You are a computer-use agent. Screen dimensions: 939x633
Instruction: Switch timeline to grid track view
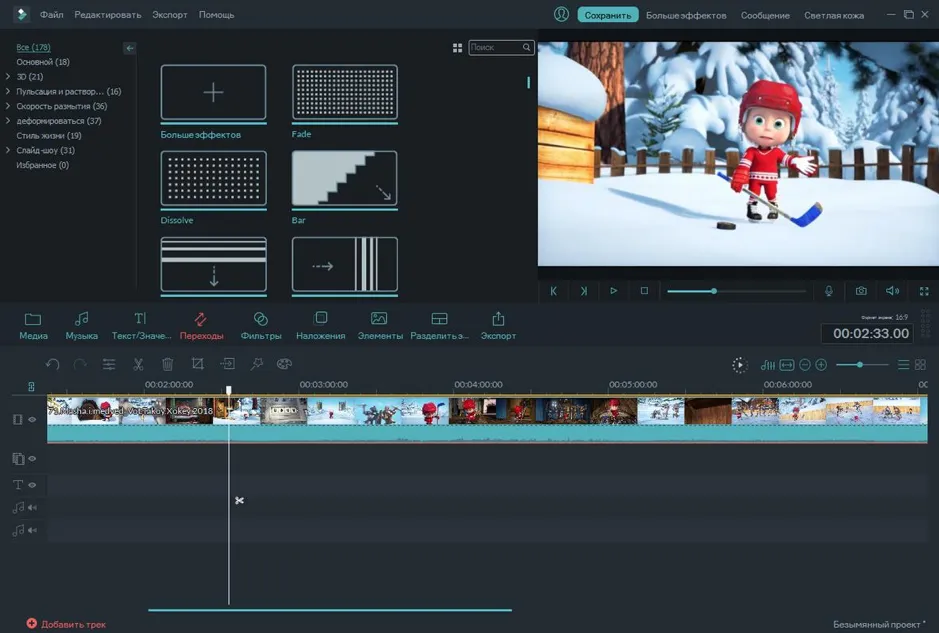pos(920,365)
